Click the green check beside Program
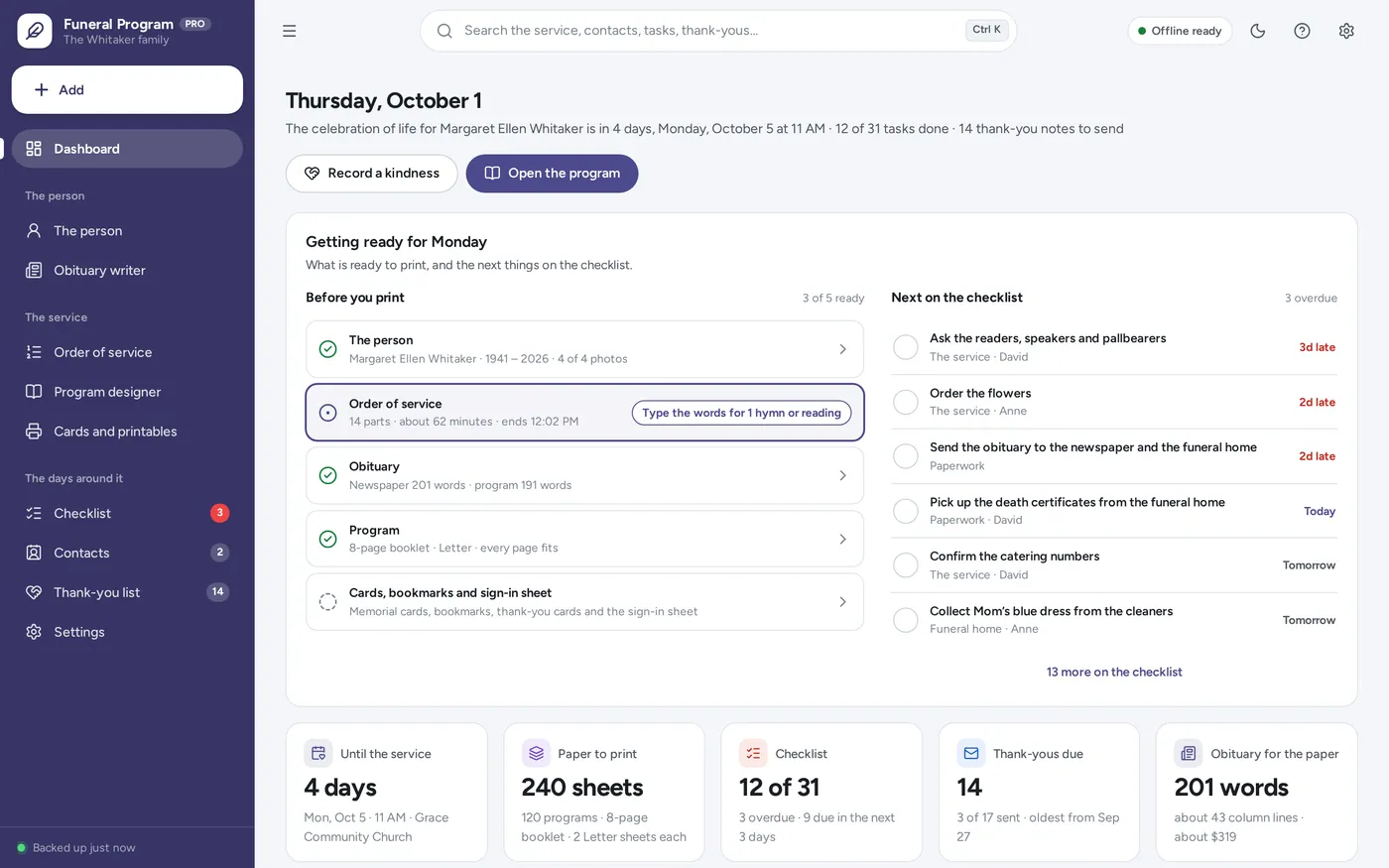The width and height of the screenshot is (1389, 868). (328, 539)
